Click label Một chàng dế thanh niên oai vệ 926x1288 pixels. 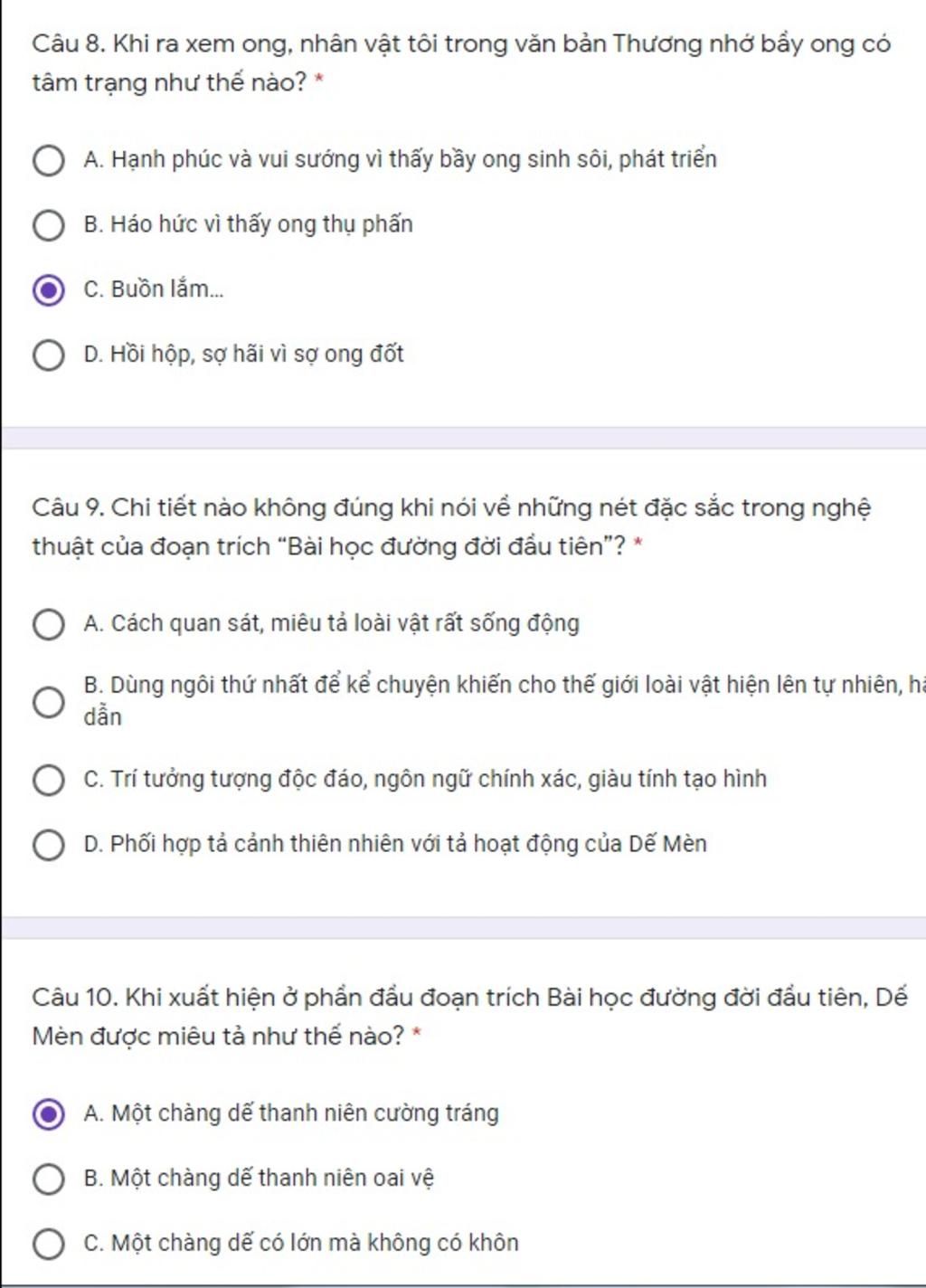[x=259, y=1179]
